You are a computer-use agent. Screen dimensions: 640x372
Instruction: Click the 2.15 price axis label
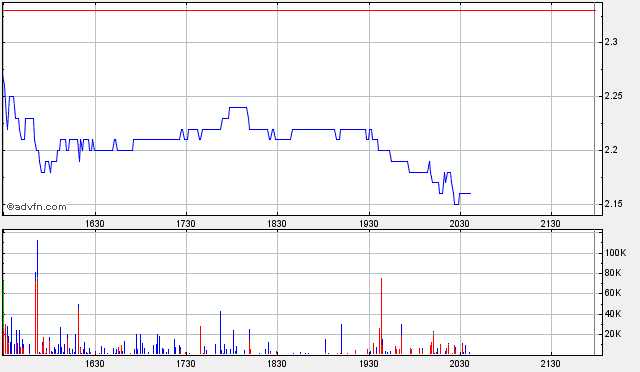click(x=613, y=204)
